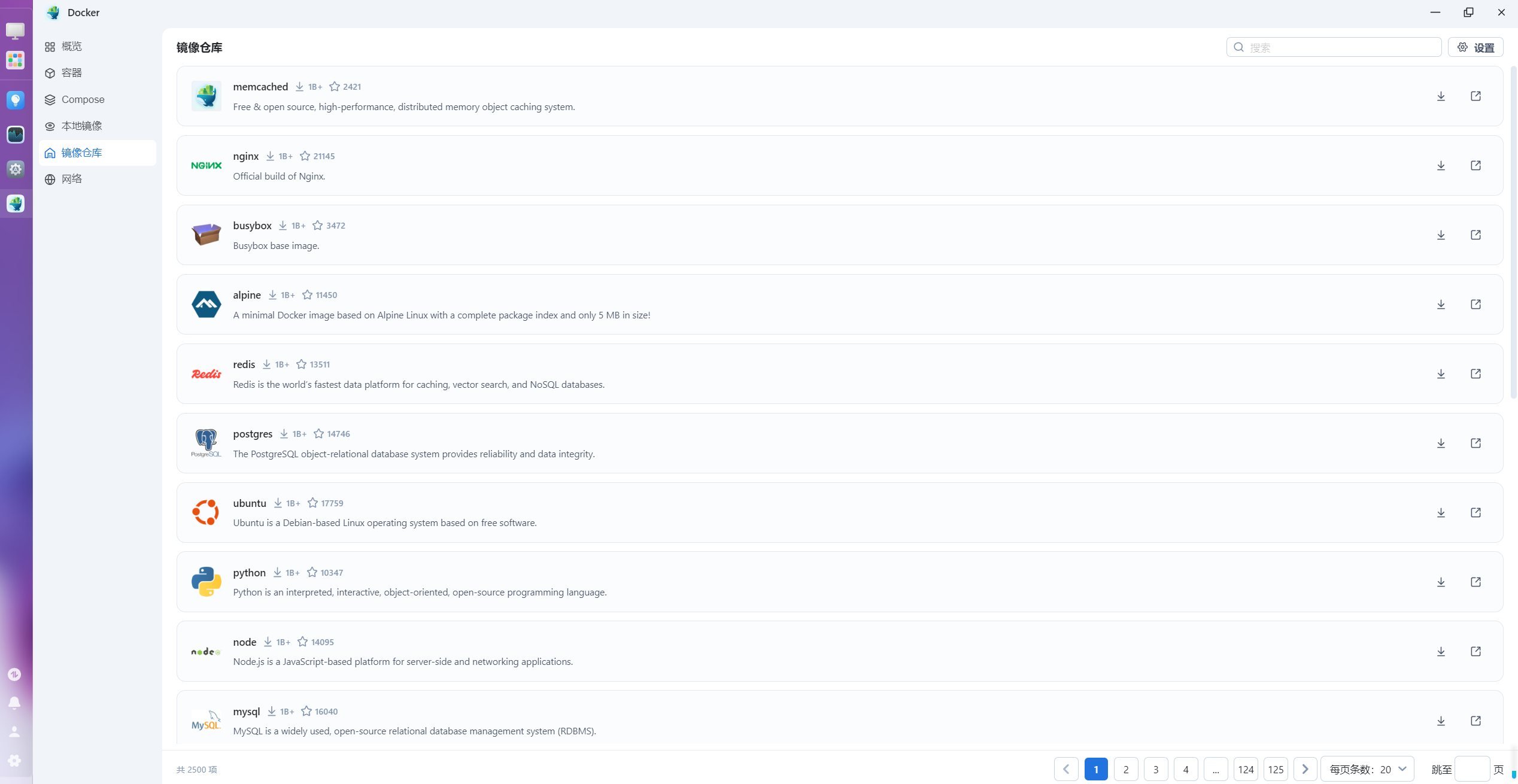1518x784 pixels.
Task: Click the jump-to-page input box
Action: tap(1472, 769)
